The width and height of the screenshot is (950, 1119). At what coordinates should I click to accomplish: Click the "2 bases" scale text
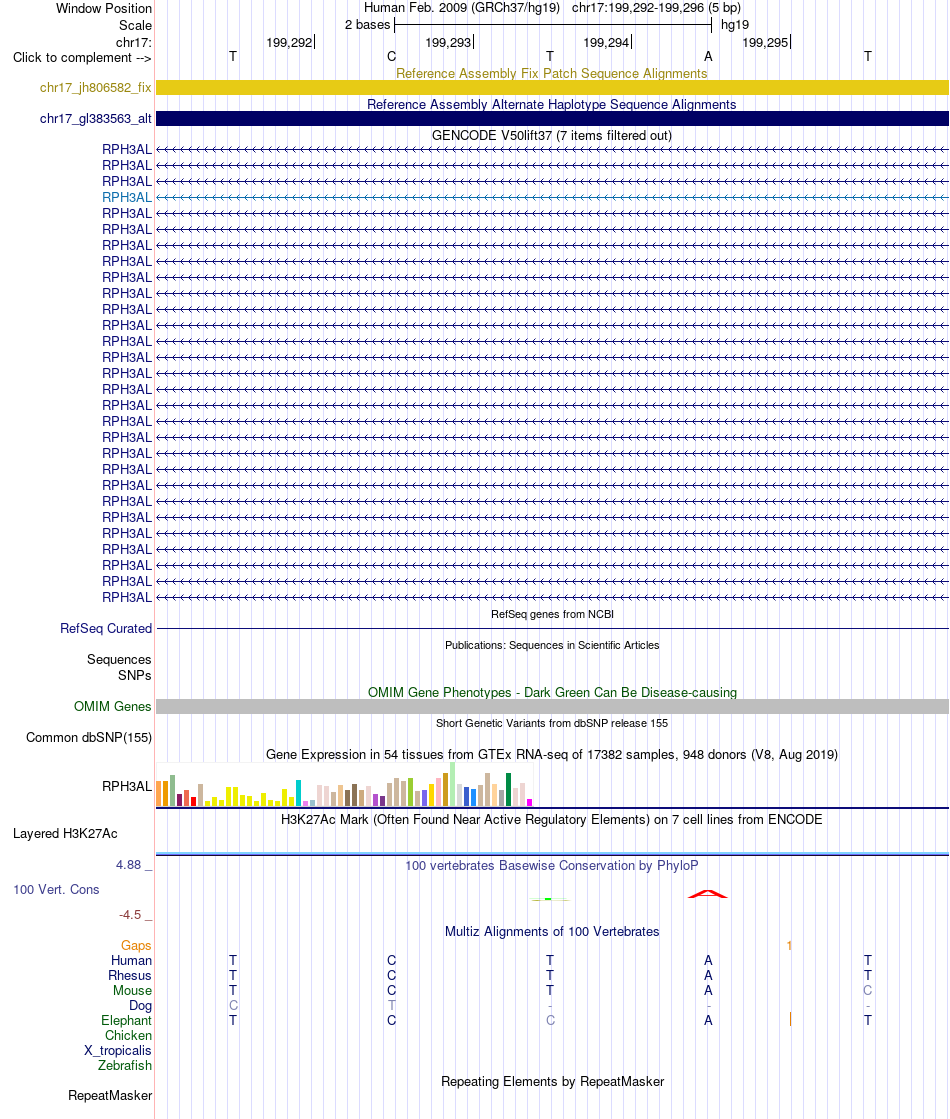(x=368, y=25)
